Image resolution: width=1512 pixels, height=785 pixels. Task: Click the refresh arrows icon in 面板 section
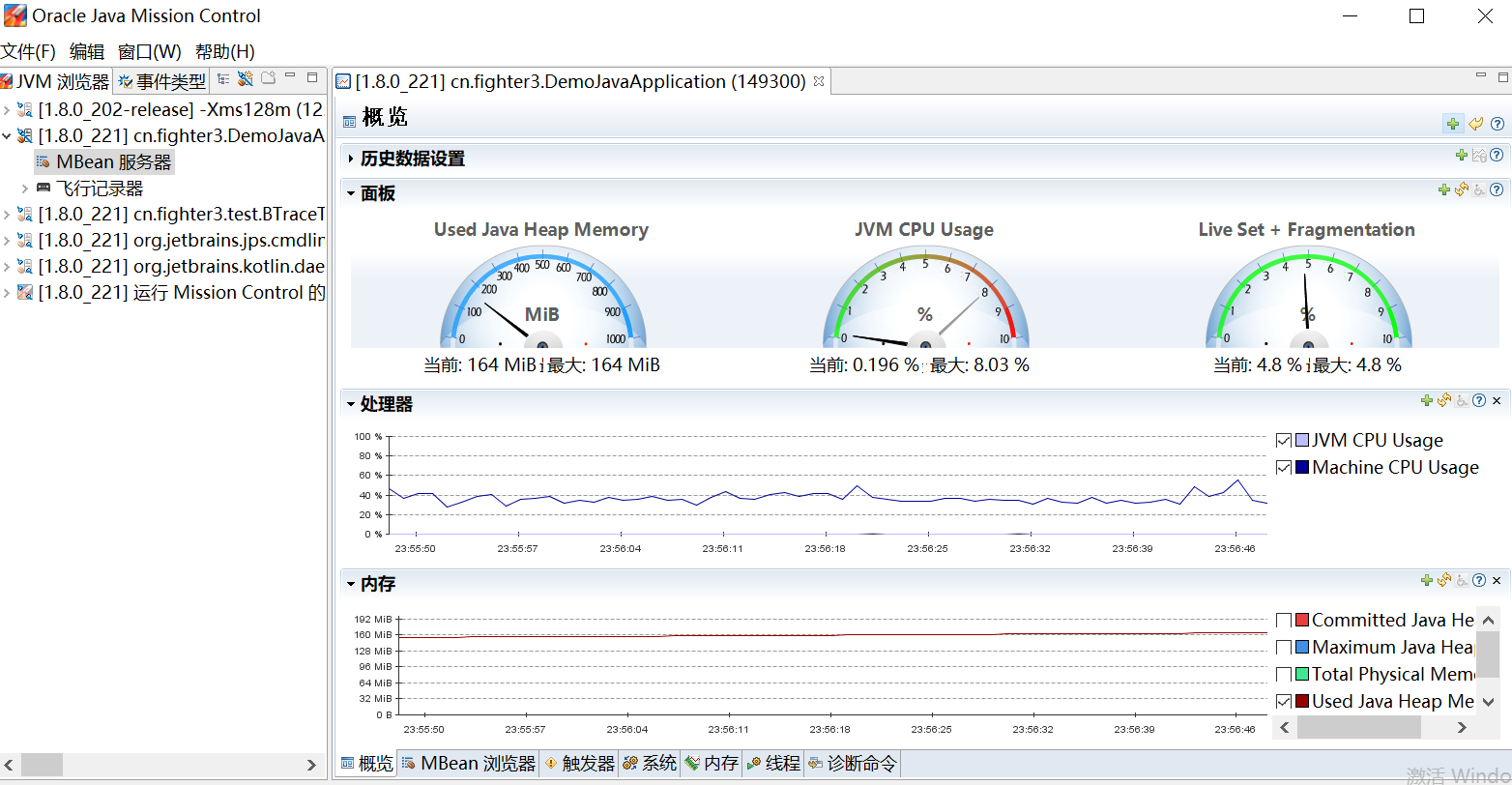1462,190
